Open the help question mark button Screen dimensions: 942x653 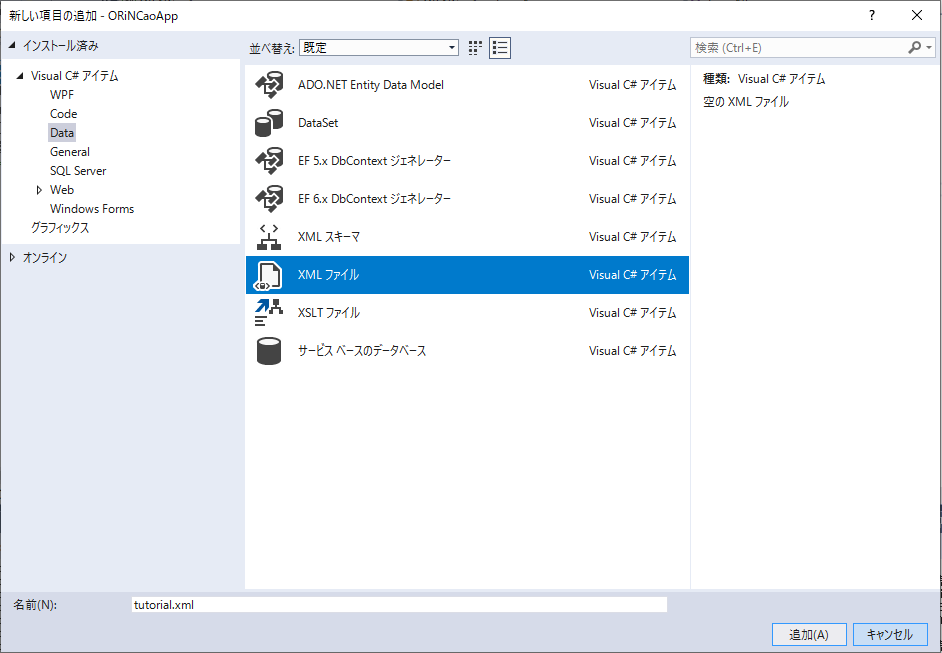pyautogui.click(x=872, y=16)
